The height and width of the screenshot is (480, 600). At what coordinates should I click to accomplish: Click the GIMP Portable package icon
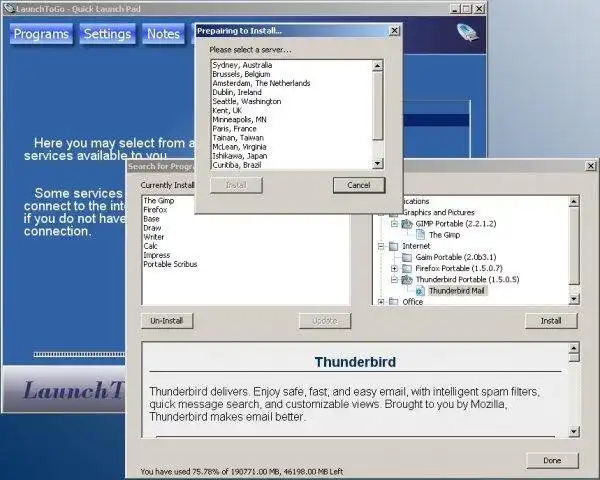pyautogui.click(x=407, y=224)
